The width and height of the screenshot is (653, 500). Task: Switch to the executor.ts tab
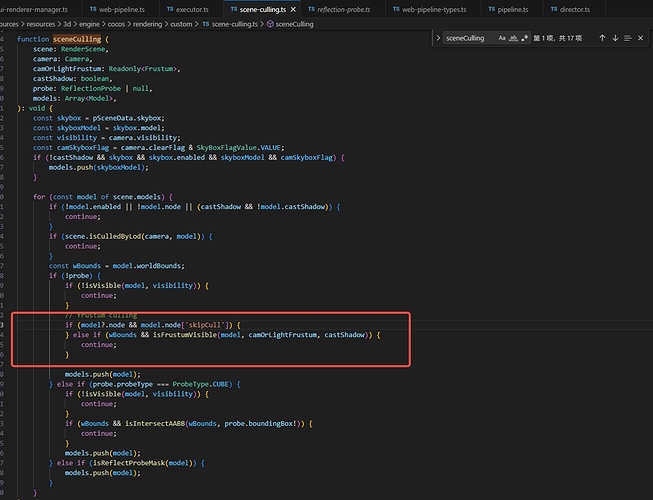191,9
